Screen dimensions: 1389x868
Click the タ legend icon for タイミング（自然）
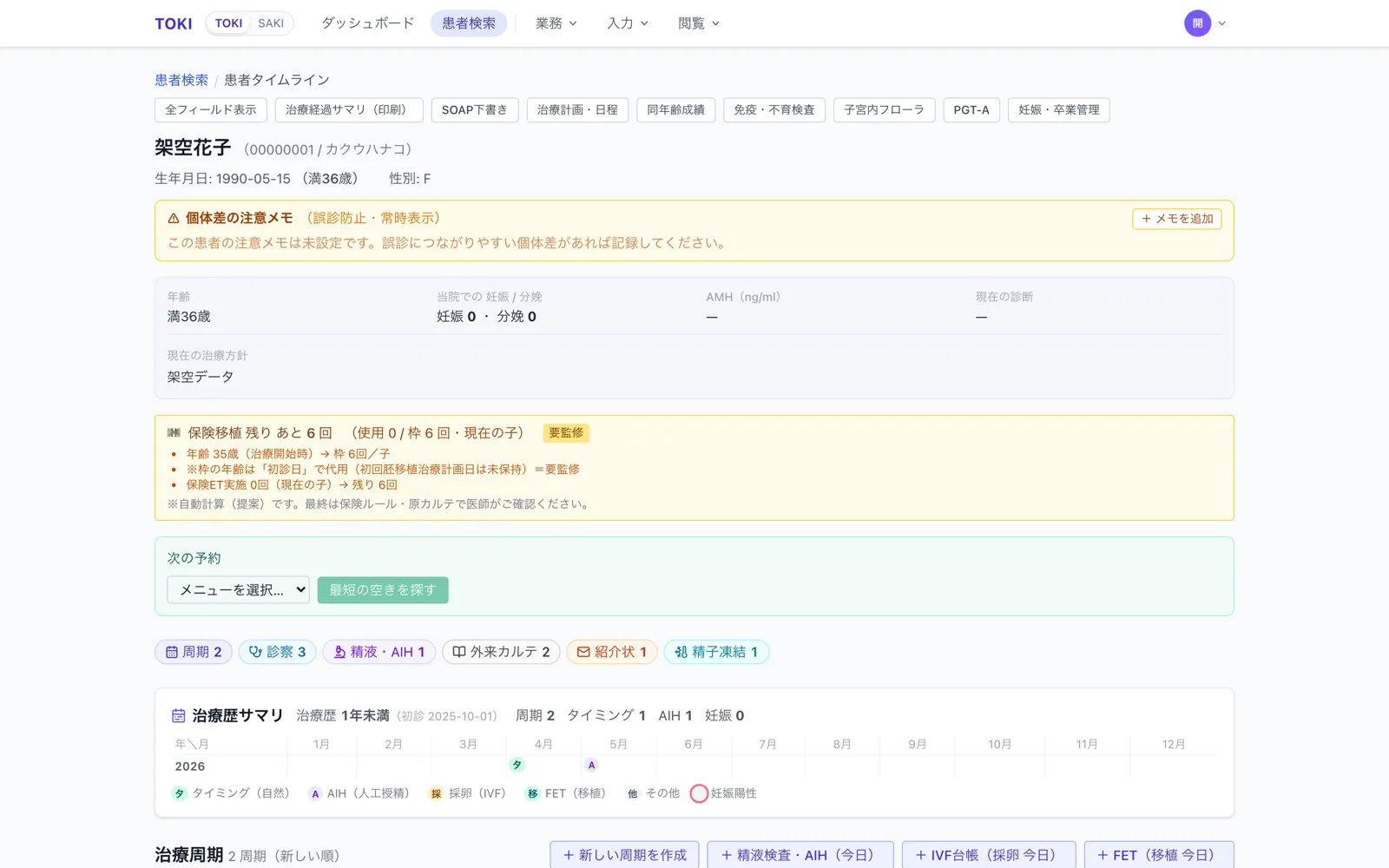(179, 793)
